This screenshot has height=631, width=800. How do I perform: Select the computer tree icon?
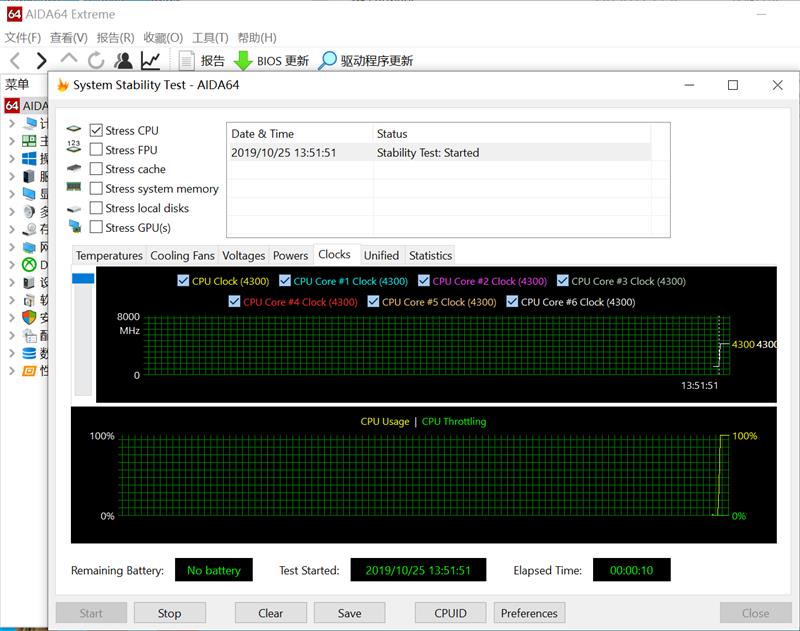click(30, 123)
